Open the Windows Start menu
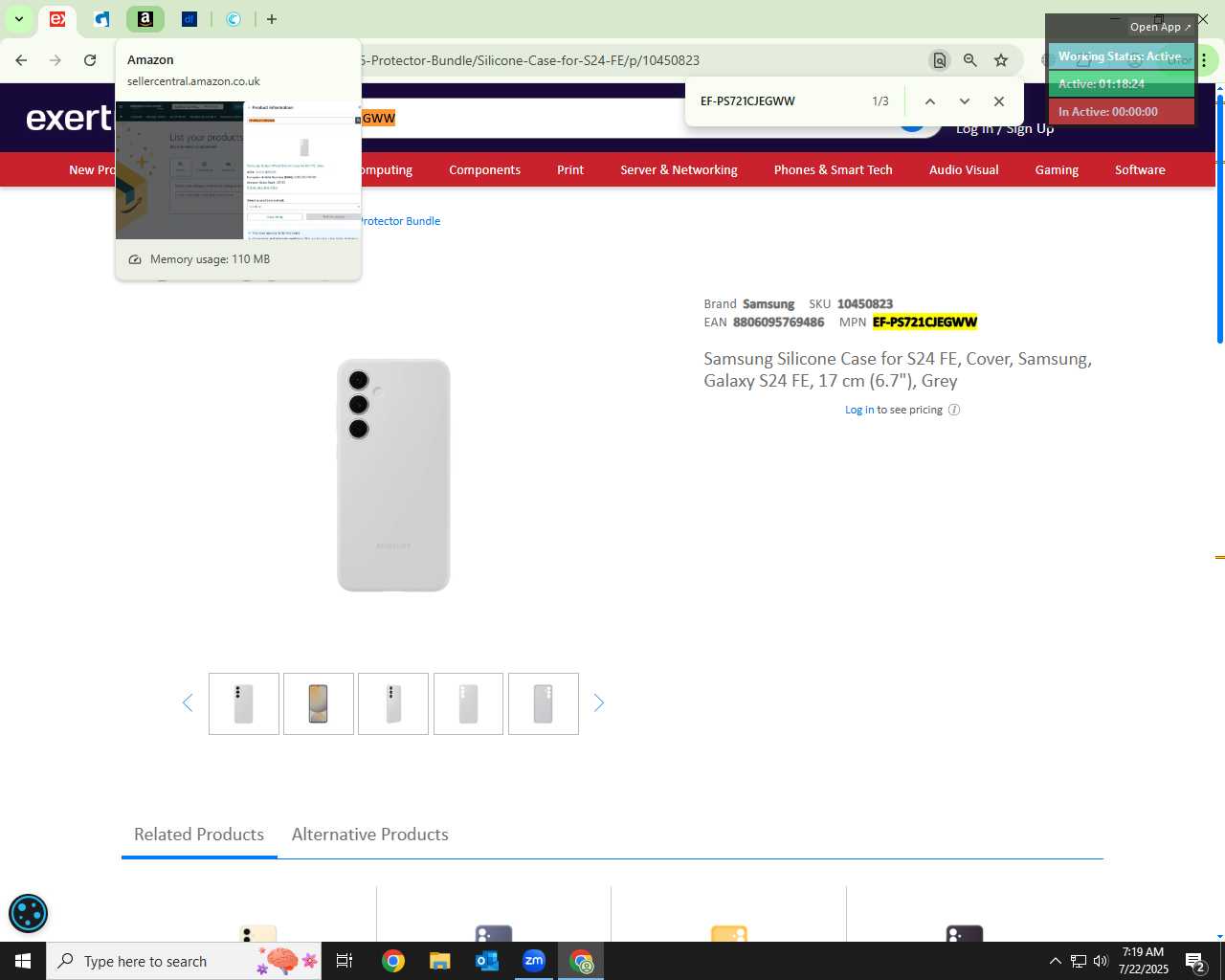The height and width of the screenshot is (980, 1225). tap(23, 961)
